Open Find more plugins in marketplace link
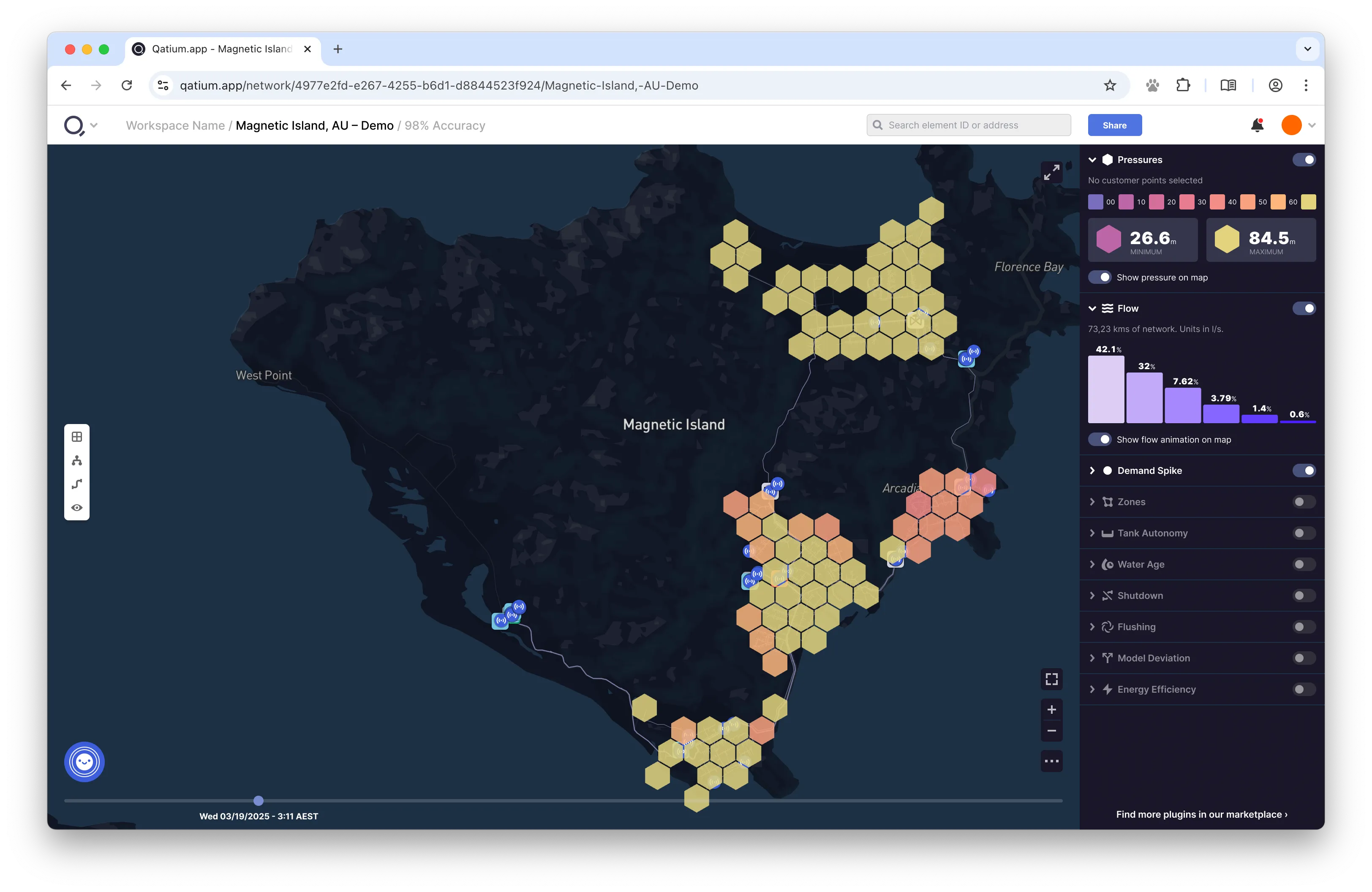Viewport: 1372px width, 892px height. pyautogui.click(x=1201, y=814)
